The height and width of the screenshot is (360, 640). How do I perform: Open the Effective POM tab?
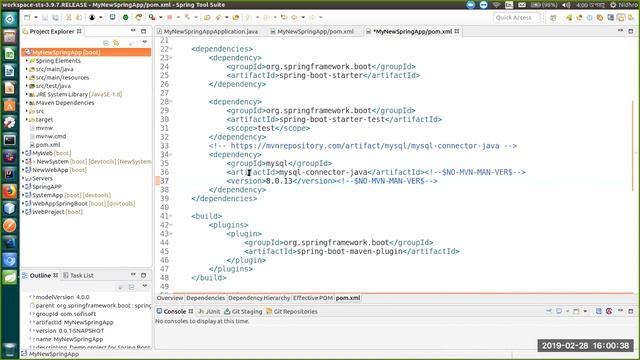pyautogui.click(x=313, y=298)
